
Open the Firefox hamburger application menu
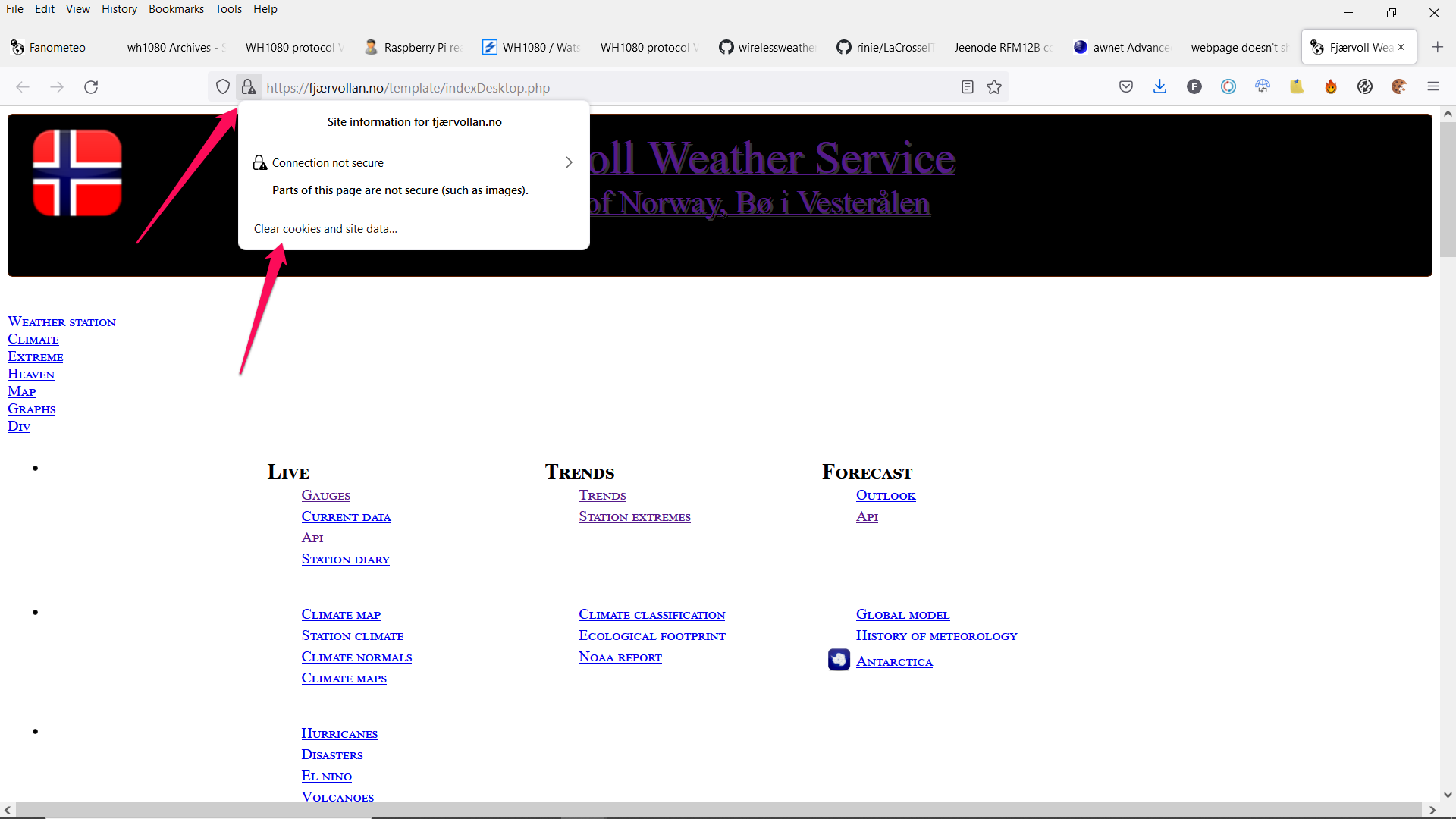tap(1433, 87)
